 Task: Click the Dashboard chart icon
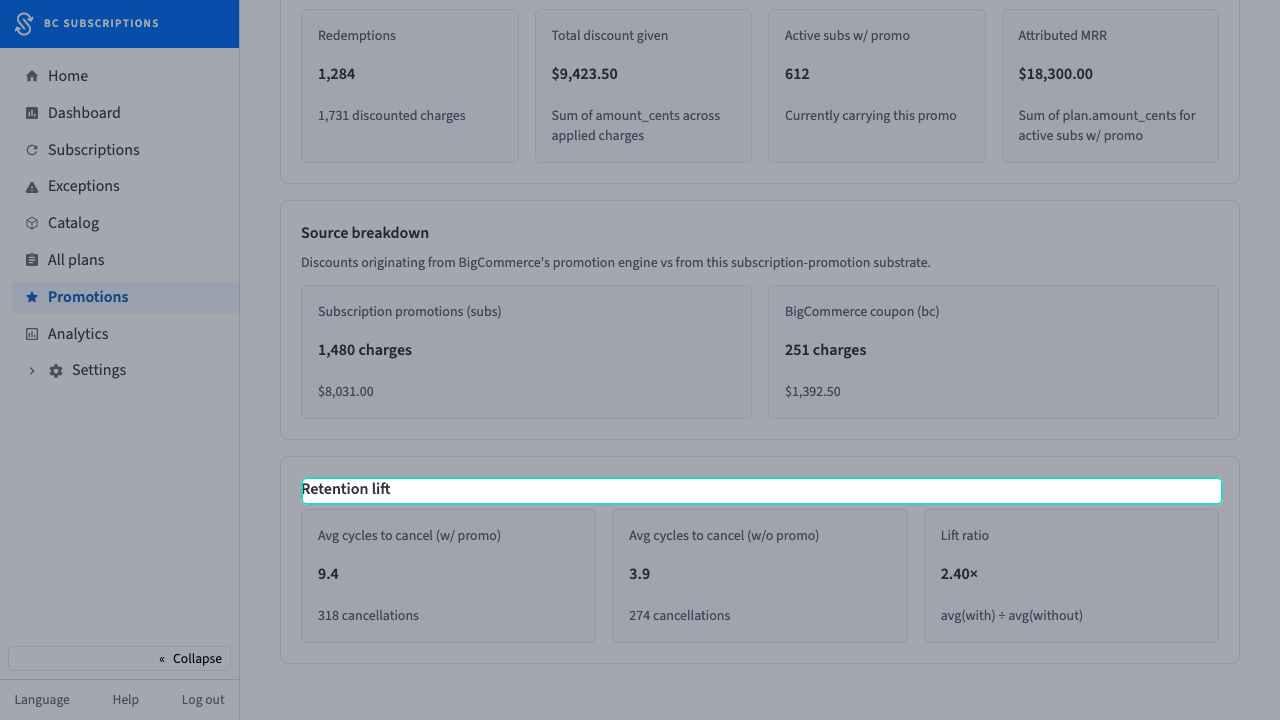click(x=32, y=113)
